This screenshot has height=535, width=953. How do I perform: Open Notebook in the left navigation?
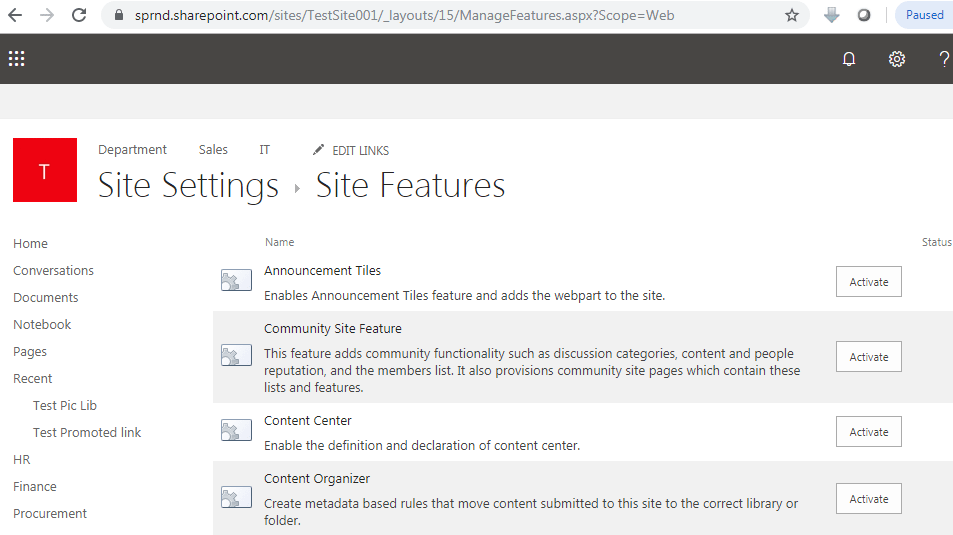click(42, 325)
